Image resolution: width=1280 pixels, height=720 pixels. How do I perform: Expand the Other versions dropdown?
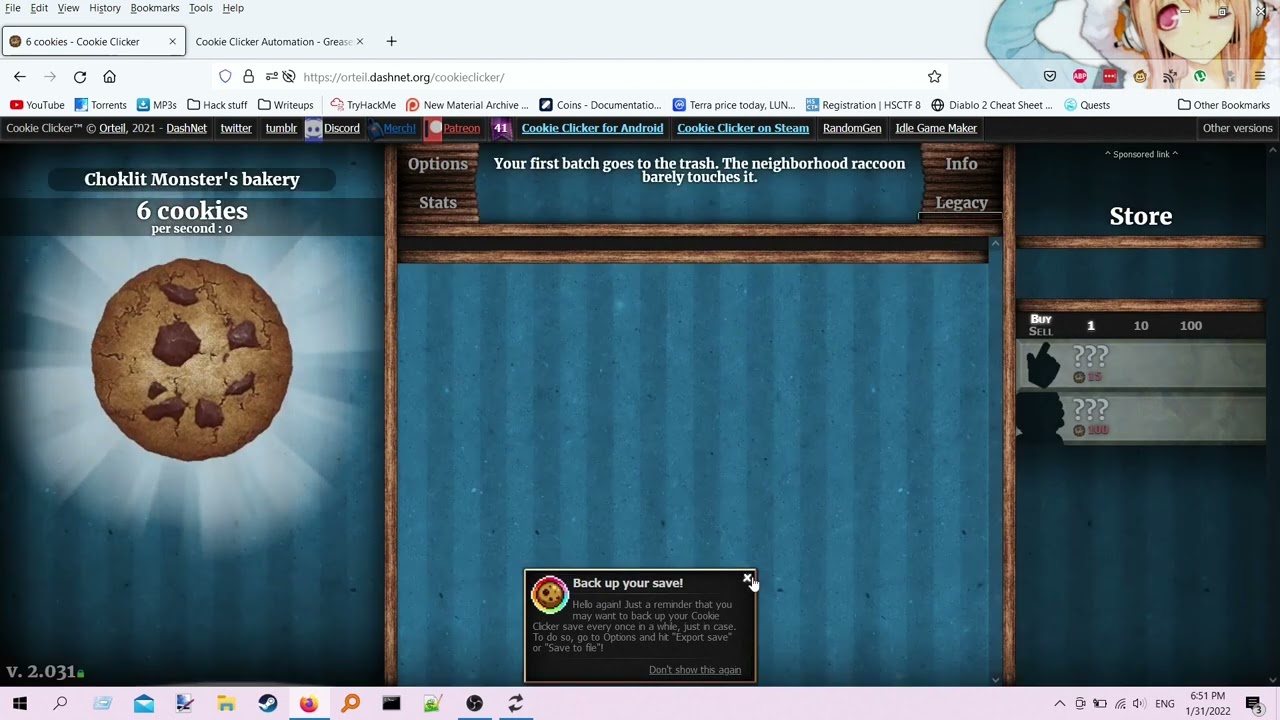pos(1237,128)
